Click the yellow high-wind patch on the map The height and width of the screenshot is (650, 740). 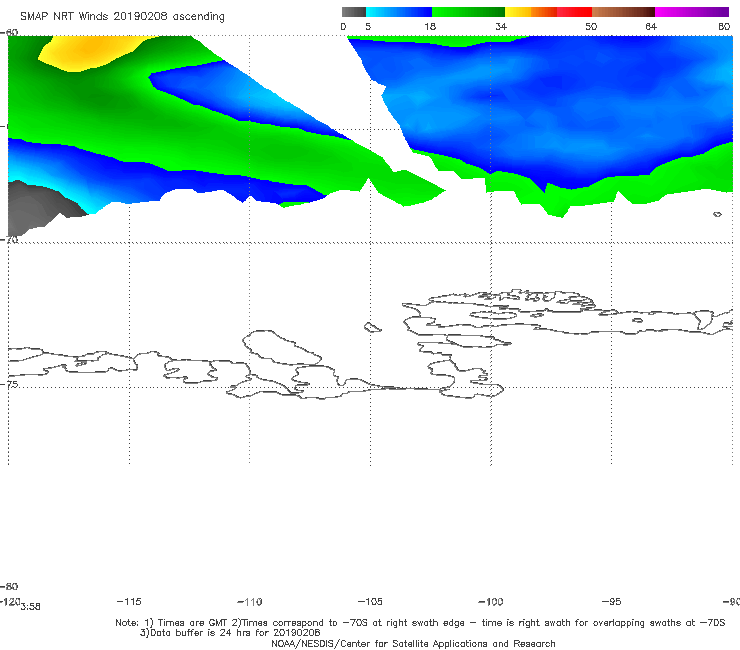tap(92, 52)
